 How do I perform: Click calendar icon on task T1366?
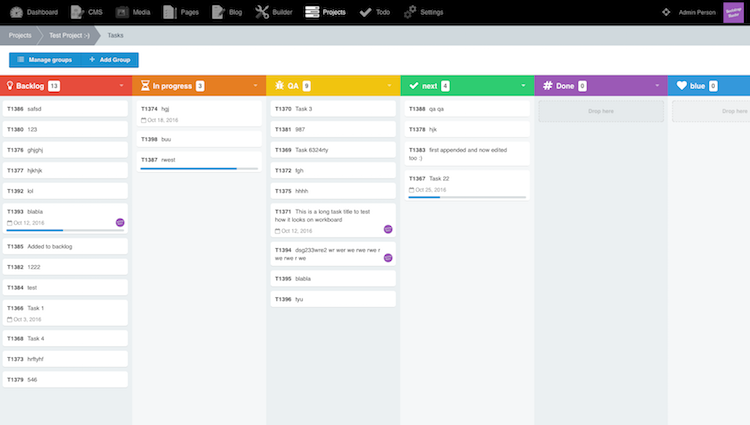10,319
